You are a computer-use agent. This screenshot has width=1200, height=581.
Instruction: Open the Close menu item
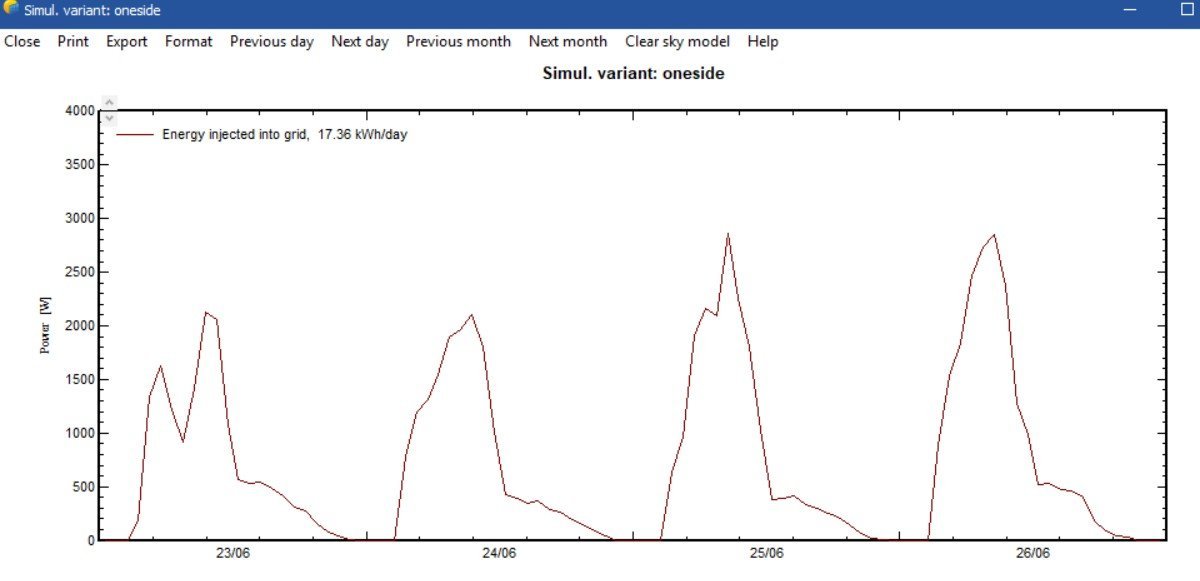pos(22,41)
